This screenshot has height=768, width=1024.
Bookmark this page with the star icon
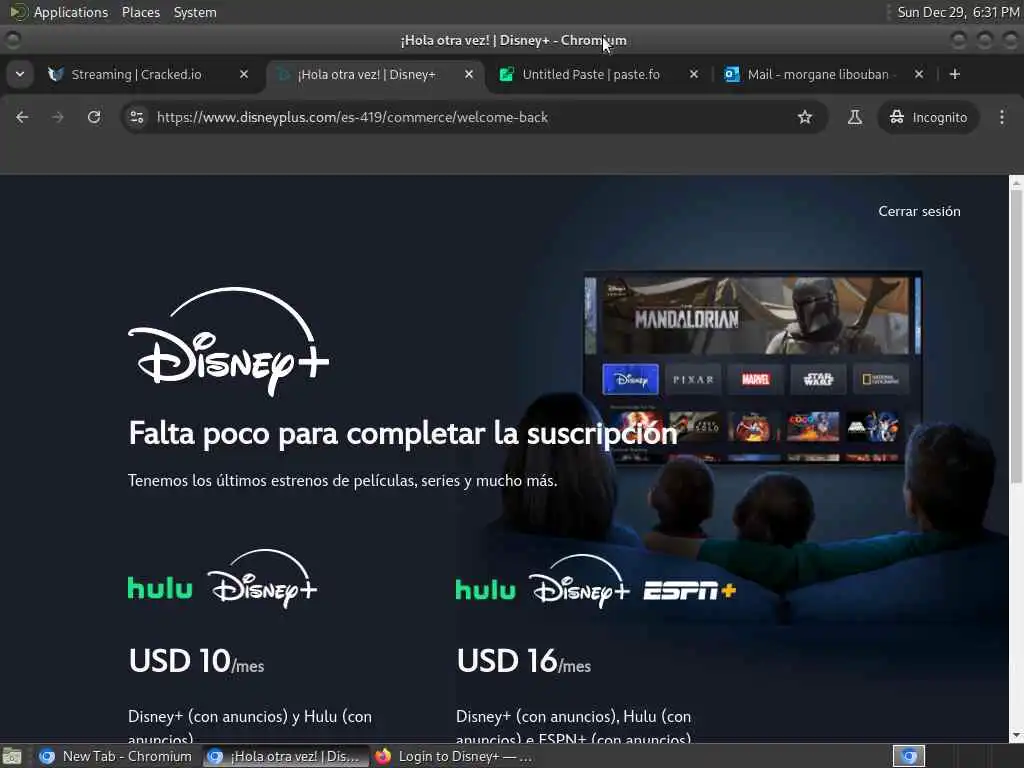pos(805,118)
